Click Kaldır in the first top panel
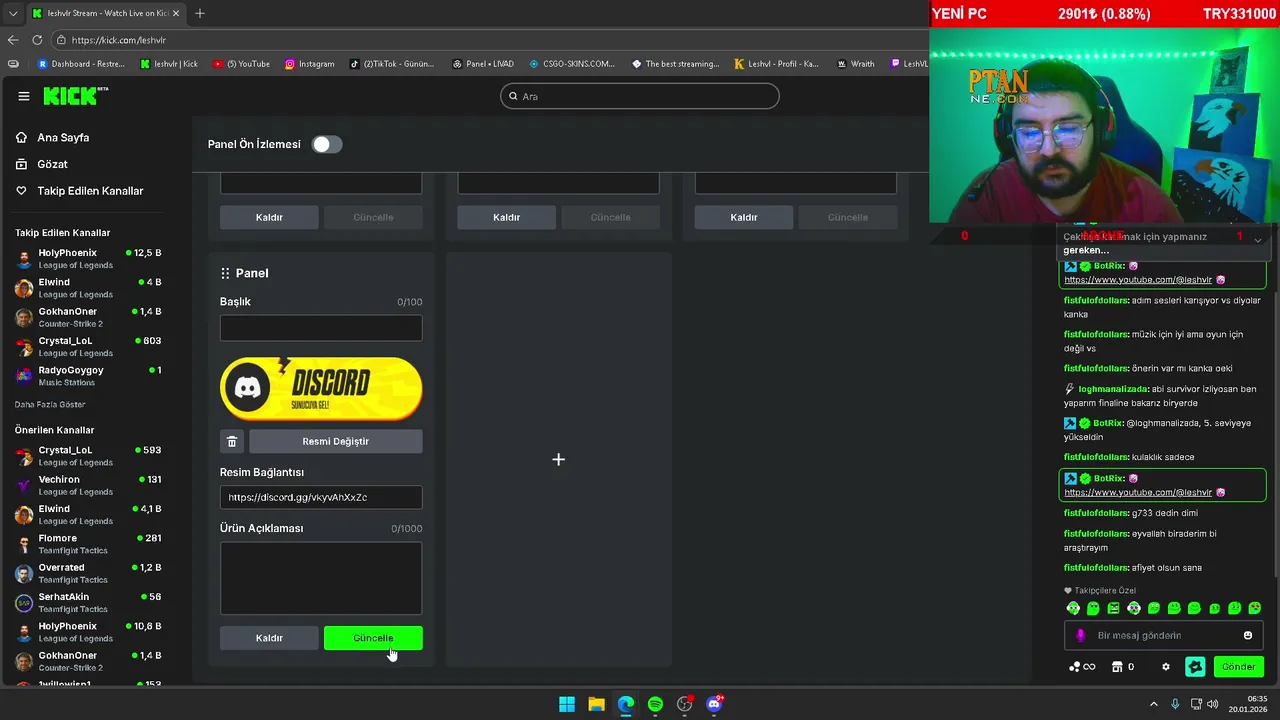This screenshot has width=1280, height=720. pos(269,217)
